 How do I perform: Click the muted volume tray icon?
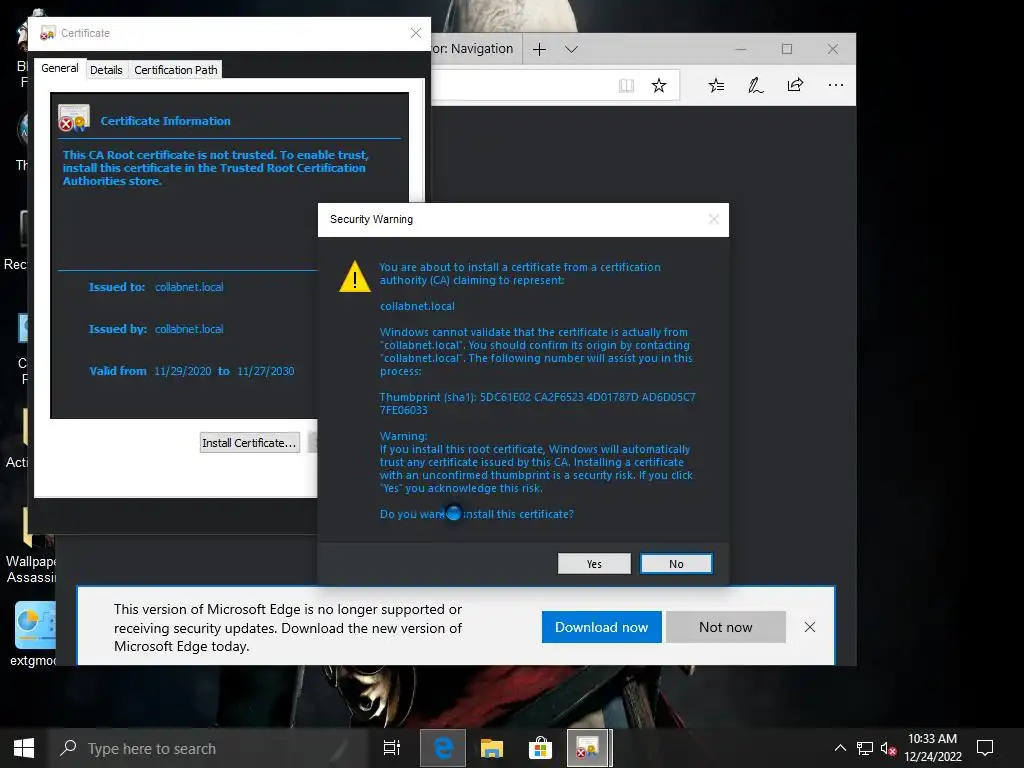point(888,748)
